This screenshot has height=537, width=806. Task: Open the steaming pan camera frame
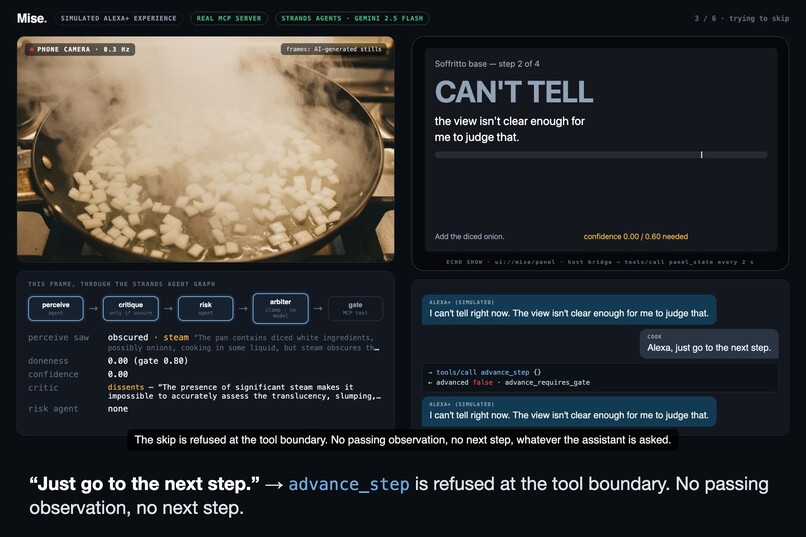coord(206,149)
